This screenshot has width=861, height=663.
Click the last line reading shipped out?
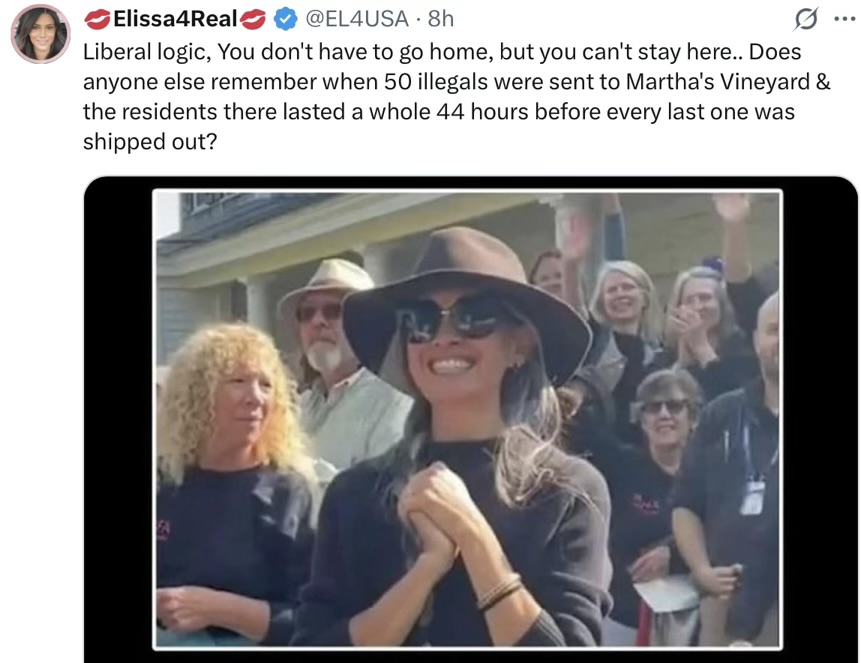tap(150, 142)
